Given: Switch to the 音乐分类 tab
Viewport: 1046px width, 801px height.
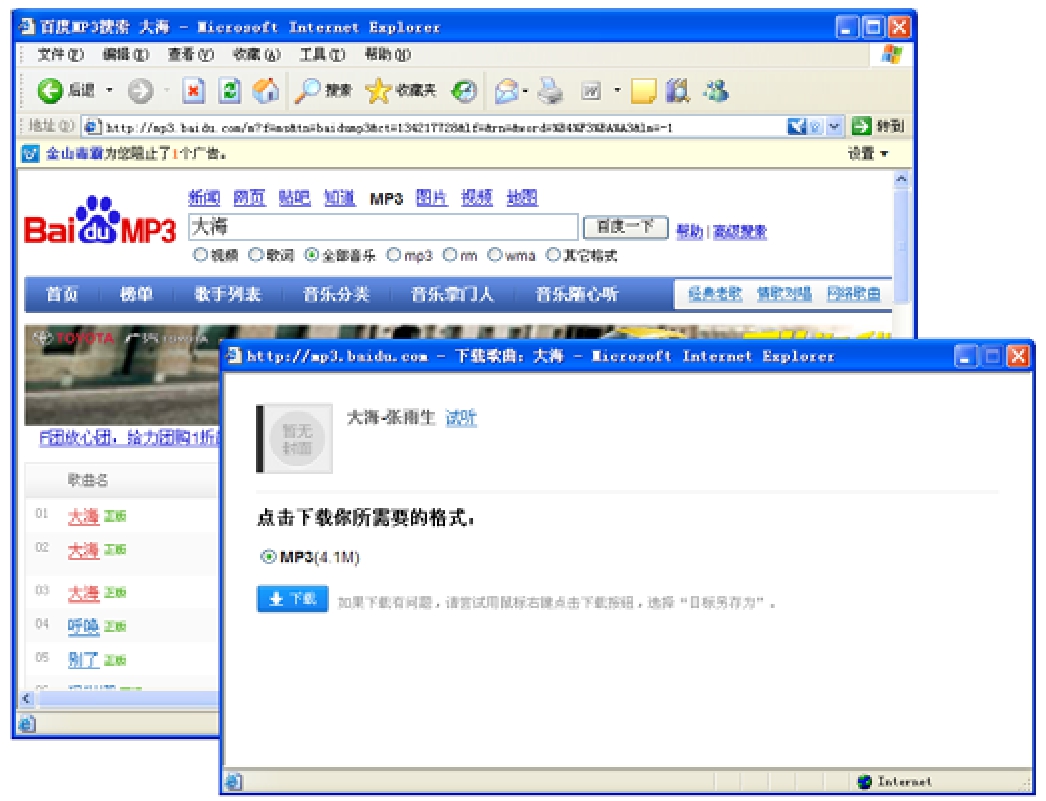Looking at the screenshot, I should (336, 294).
